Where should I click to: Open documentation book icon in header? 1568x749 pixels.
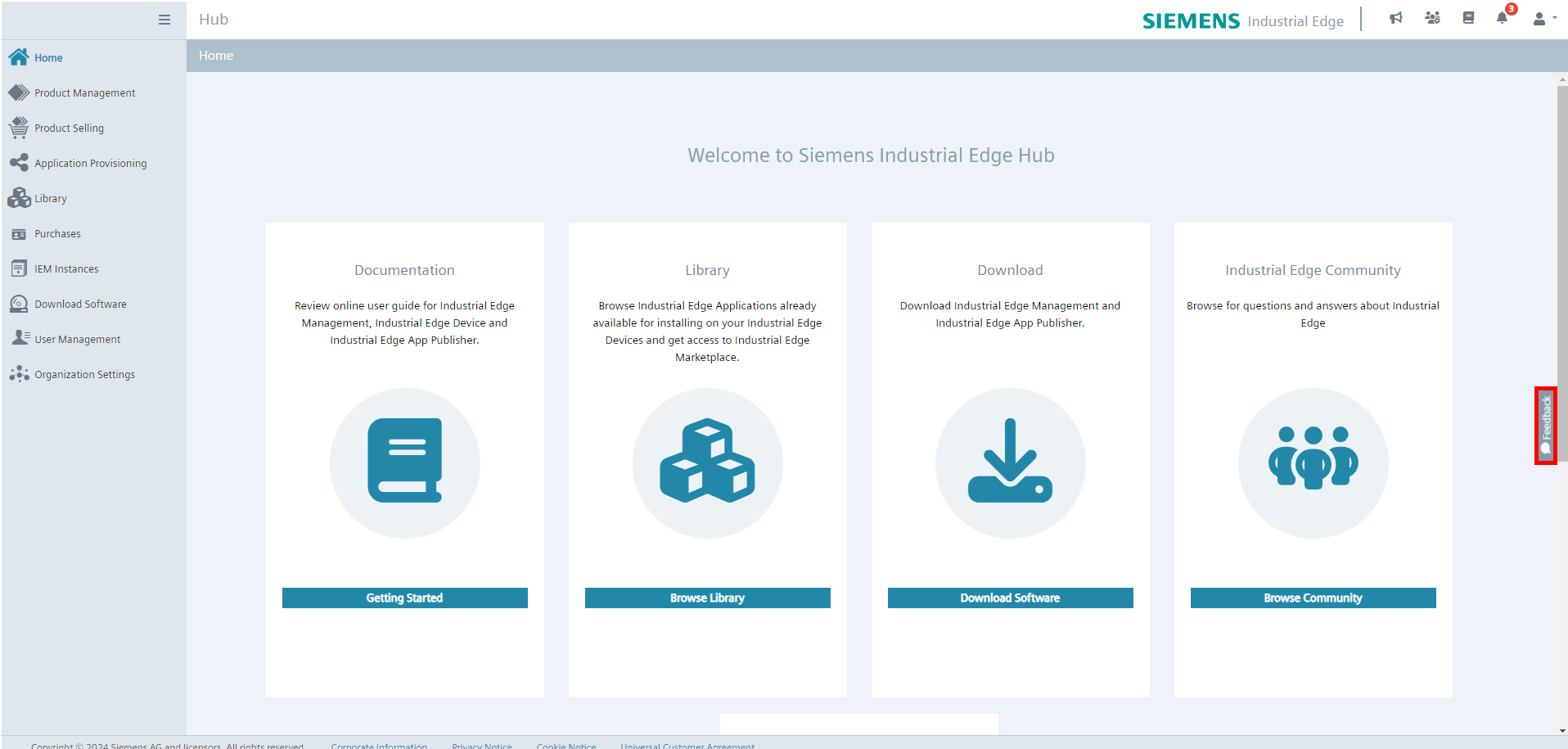pyautogui.click(x=1468, y=18)
